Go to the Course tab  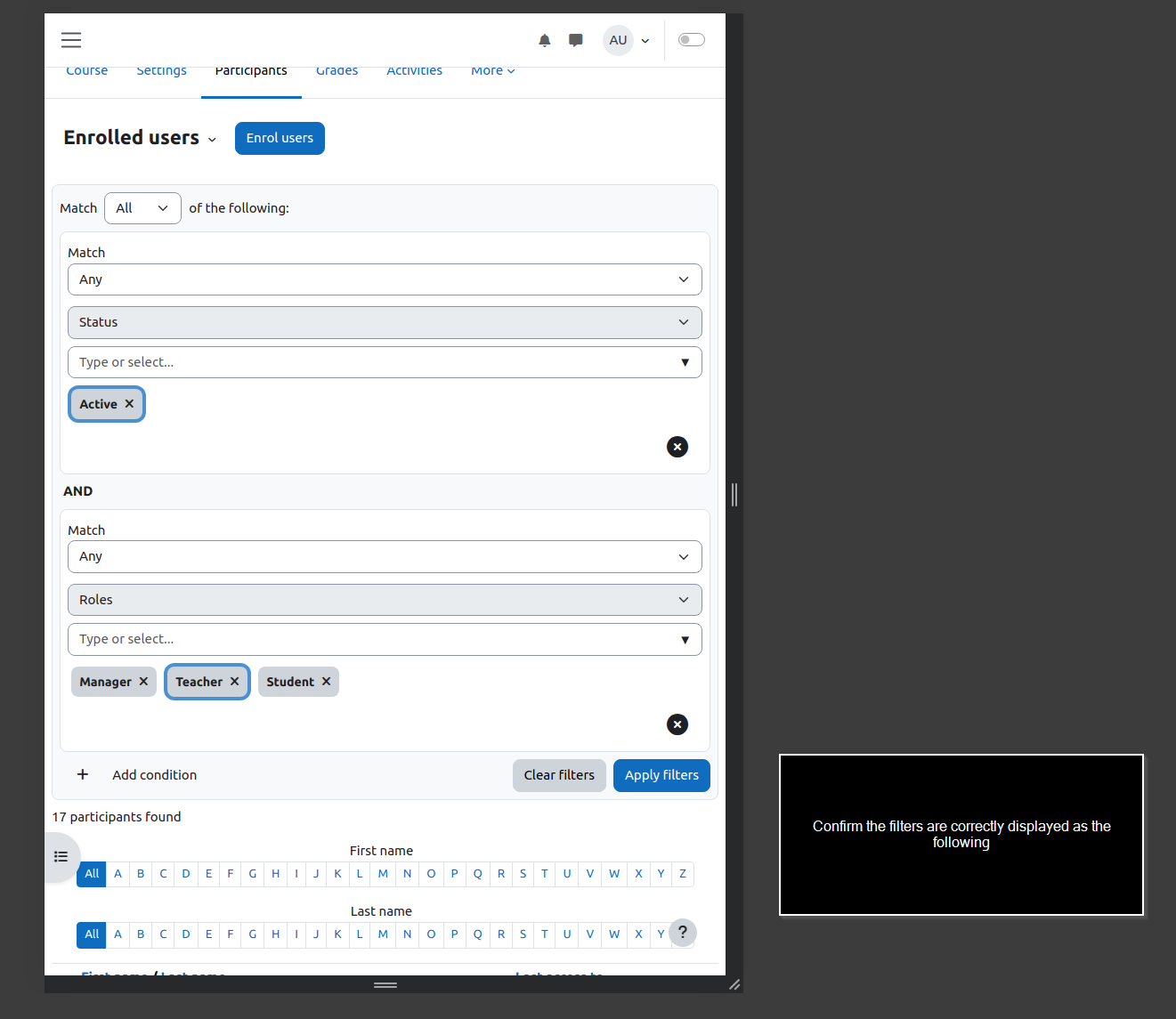[87, 71]
